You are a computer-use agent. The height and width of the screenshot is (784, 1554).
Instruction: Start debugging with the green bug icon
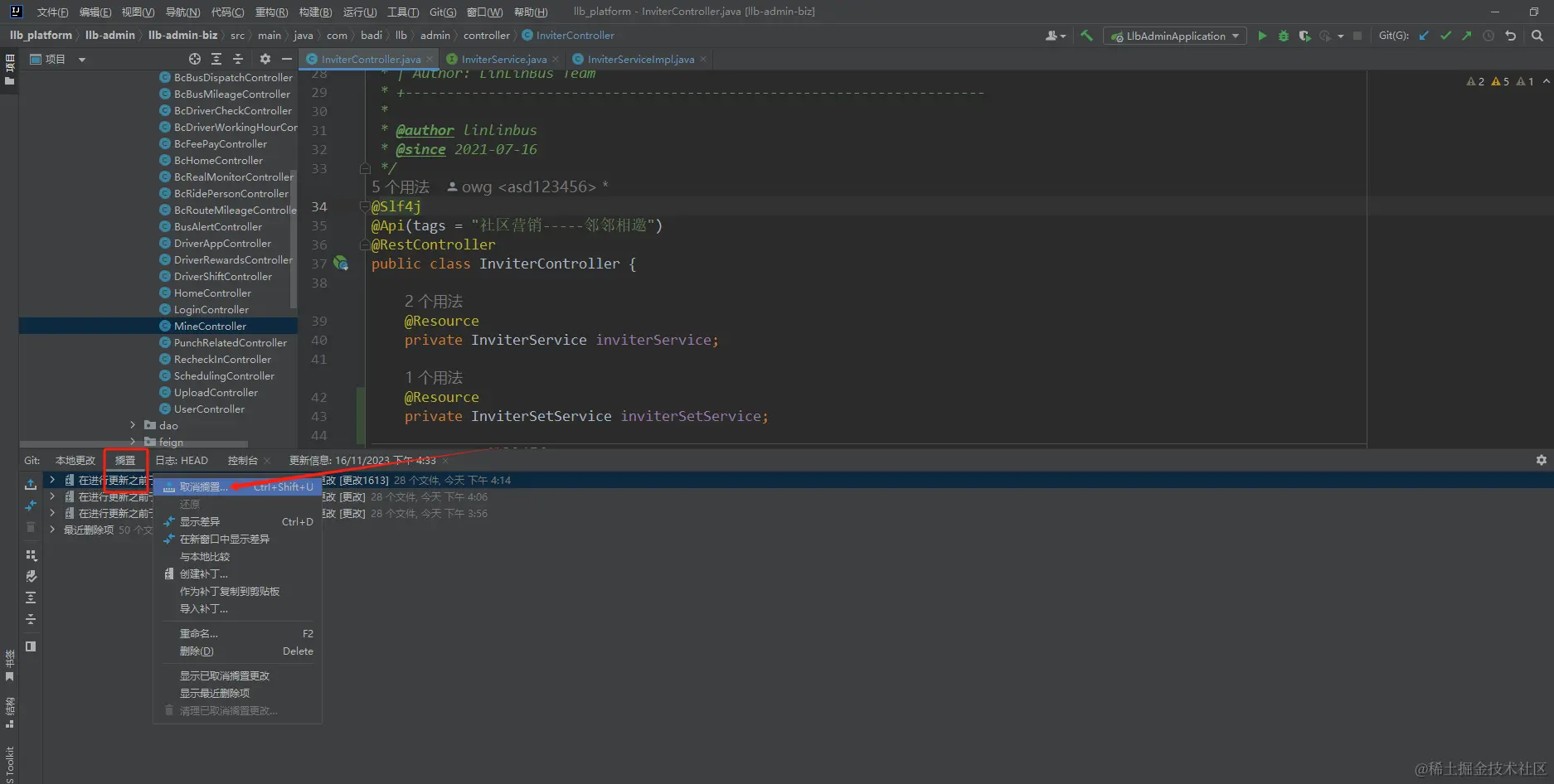click(x=1283, y=36)
